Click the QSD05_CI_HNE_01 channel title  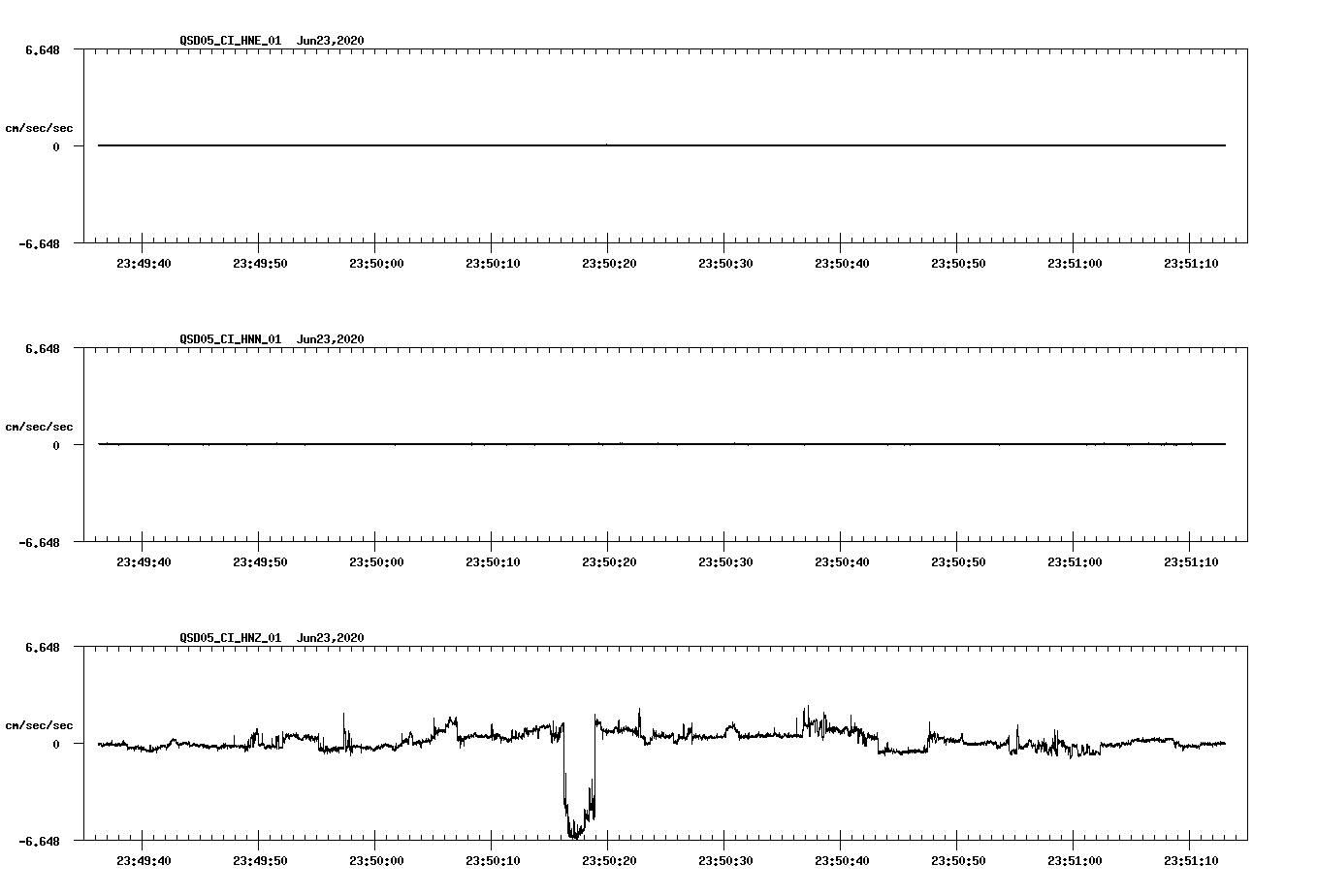(231, 41)
